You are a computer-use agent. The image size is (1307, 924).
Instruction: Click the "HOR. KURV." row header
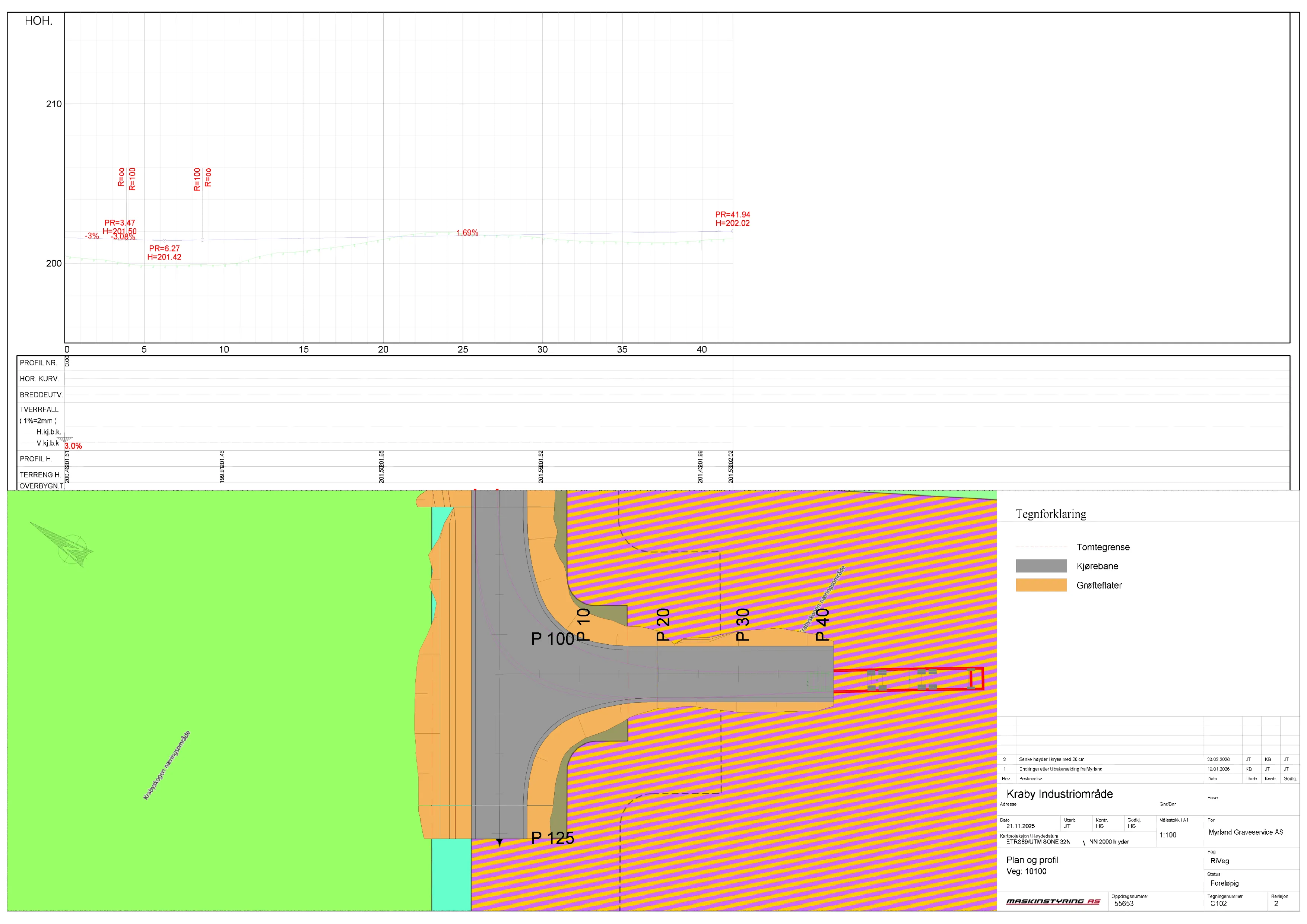point(39,379)
